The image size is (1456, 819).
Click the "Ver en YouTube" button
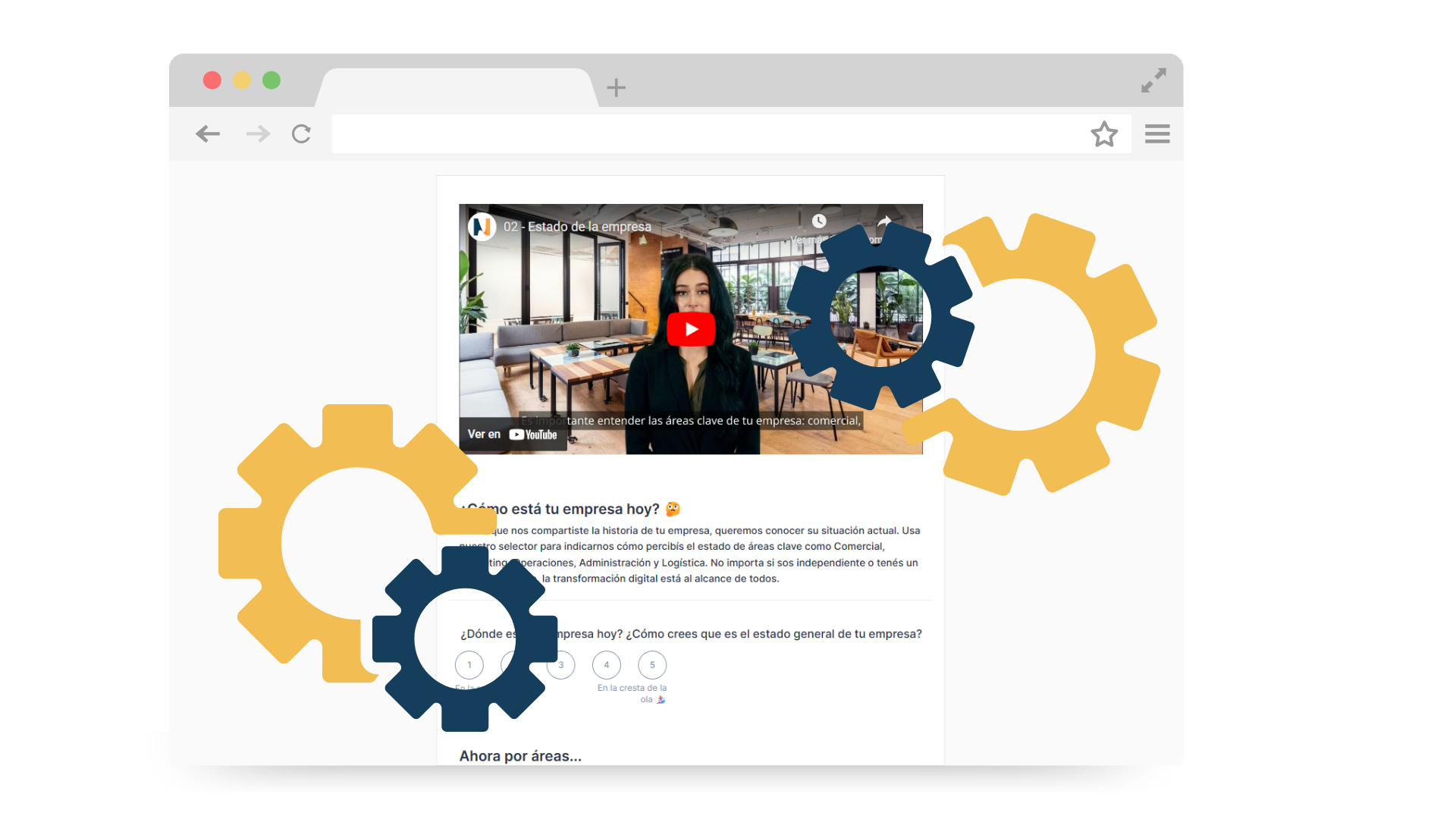point(513,435)
